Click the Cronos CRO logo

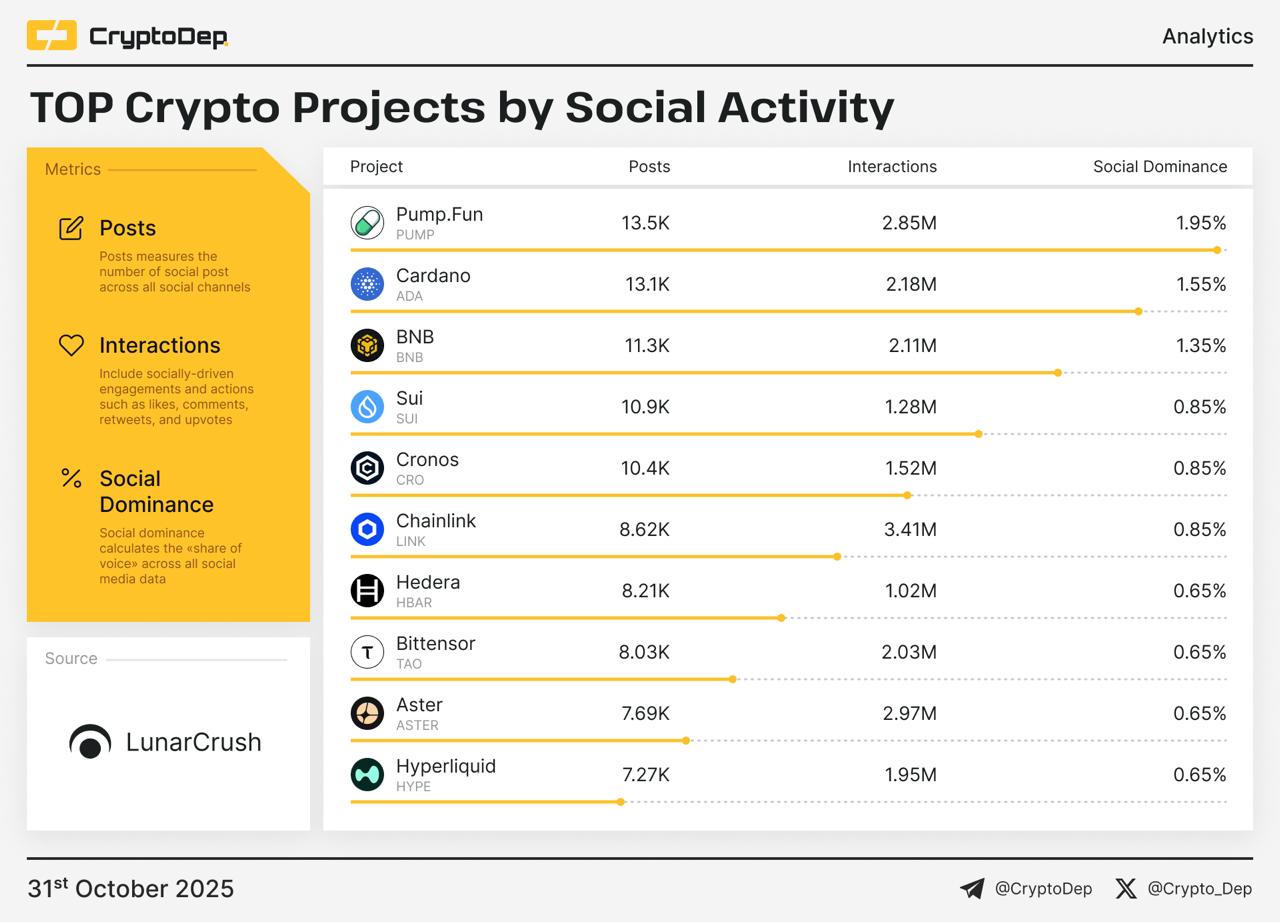tap(367, 468)
